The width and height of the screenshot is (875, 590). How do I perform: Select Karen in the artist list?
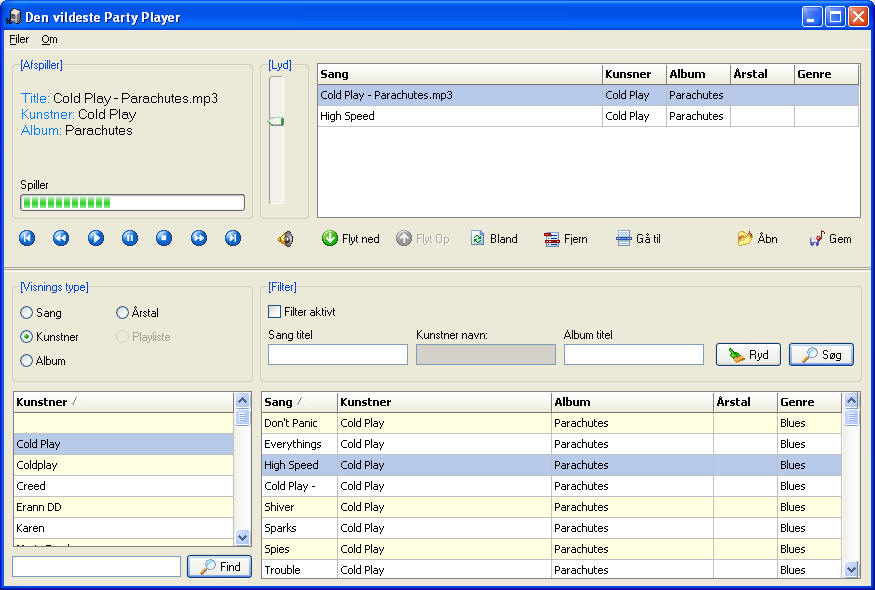tap(123, 528)
